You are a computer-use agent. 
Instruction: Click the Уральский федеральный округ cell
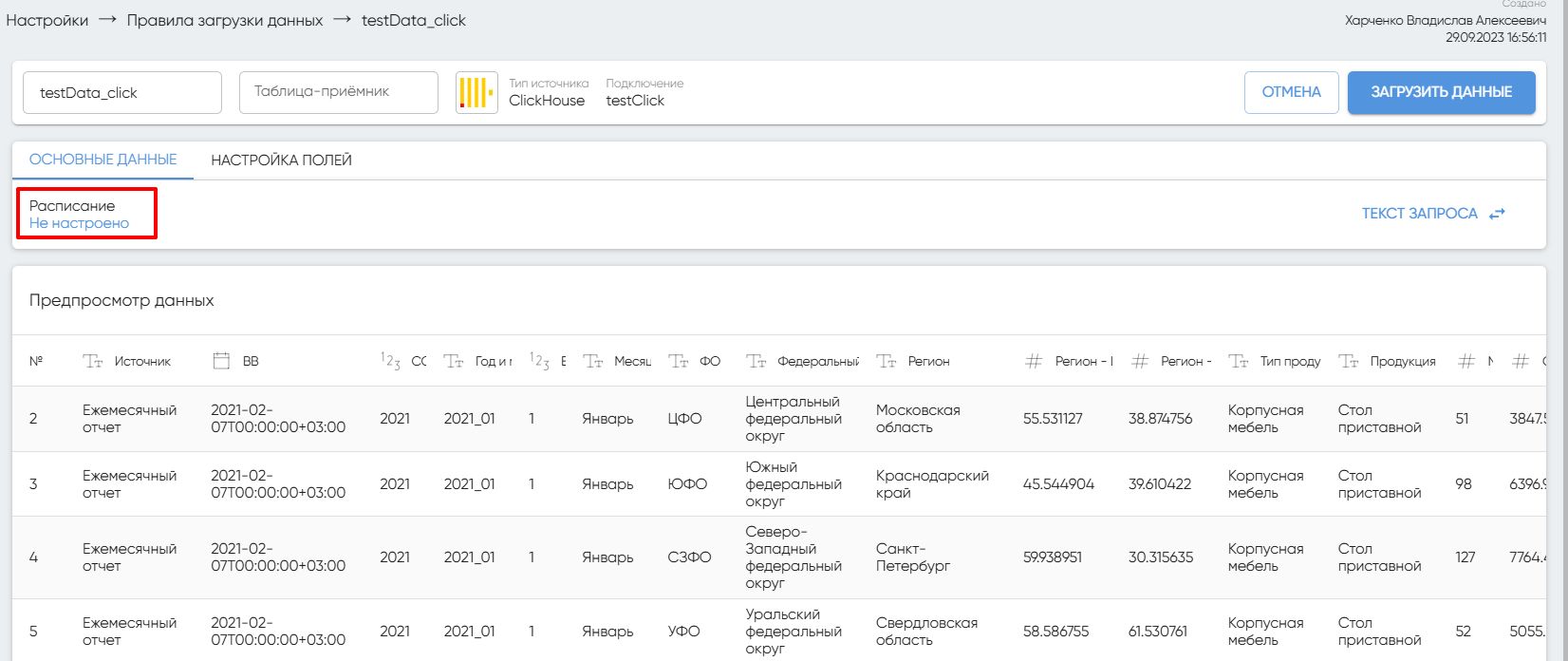[793, 632]
